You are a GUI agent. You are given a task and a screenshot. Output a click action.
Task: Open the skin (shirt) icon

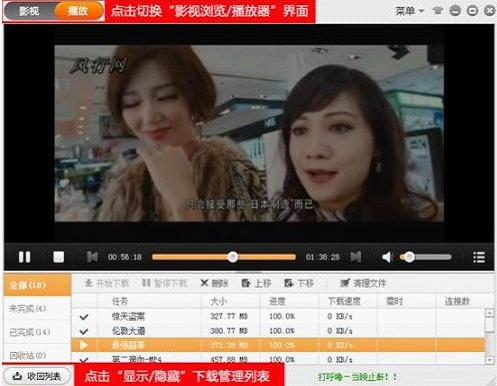click(x=438, y=11)
